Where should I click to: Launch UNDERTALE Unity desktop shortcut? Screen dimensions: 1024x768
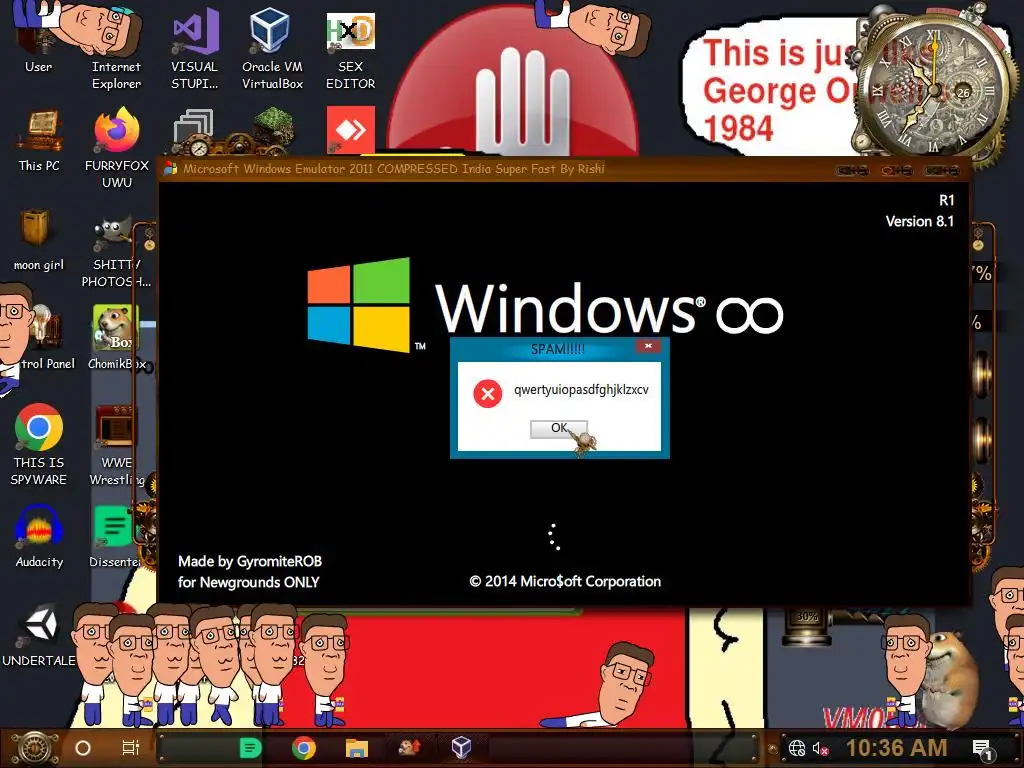click(39, 637)
